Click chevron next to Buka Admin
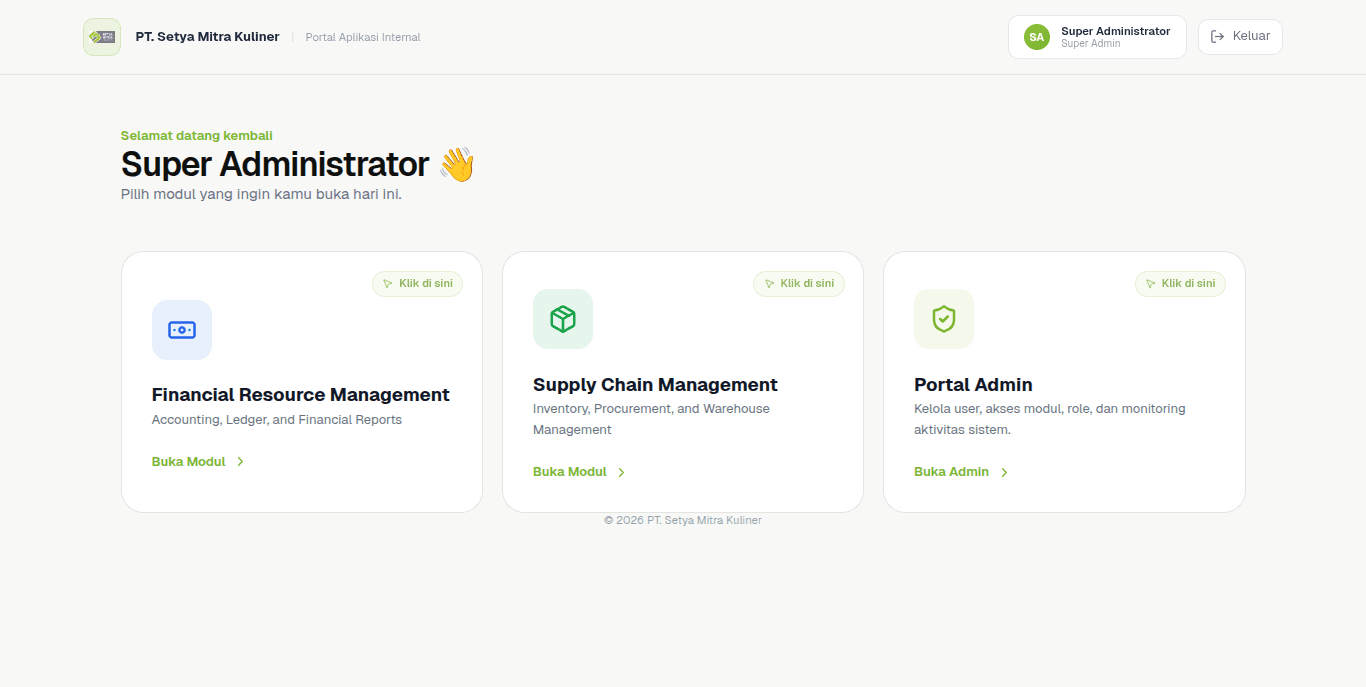Screen dimensions: 1366x687 point(1004,472)
